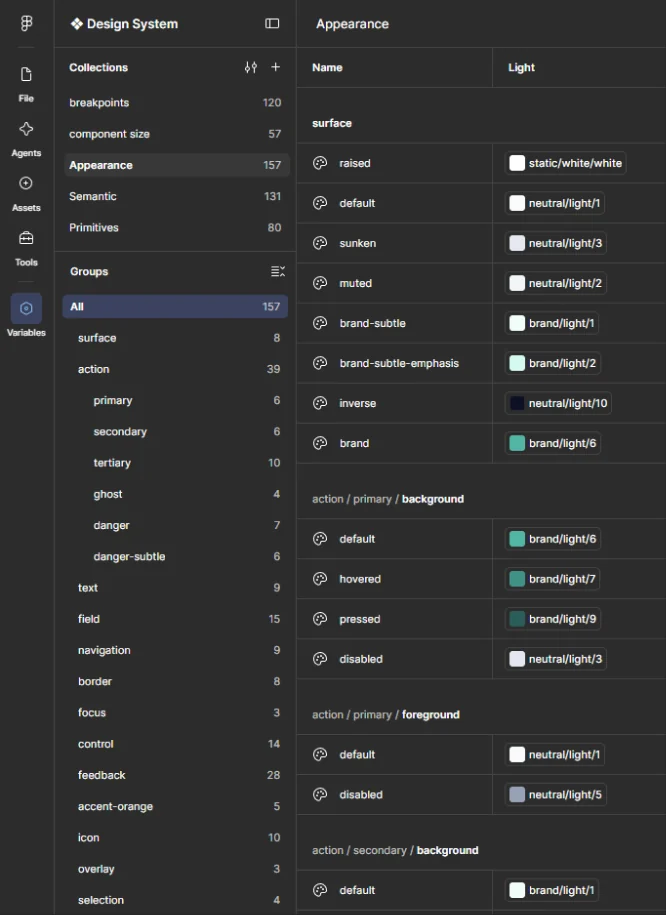Click the Light mode column header

tap(521, 68)
